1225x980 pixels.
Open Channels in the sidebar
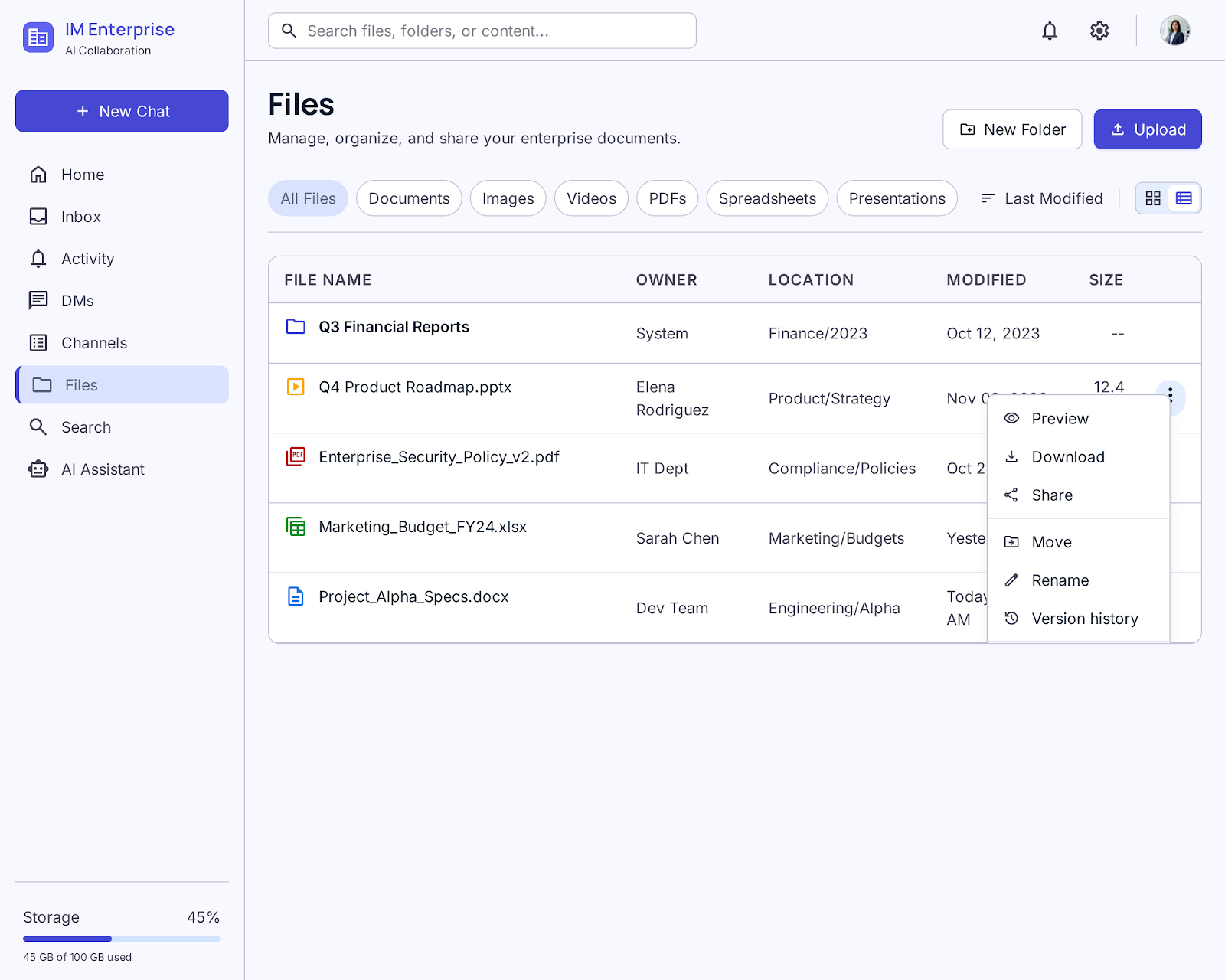coord(122,343)
